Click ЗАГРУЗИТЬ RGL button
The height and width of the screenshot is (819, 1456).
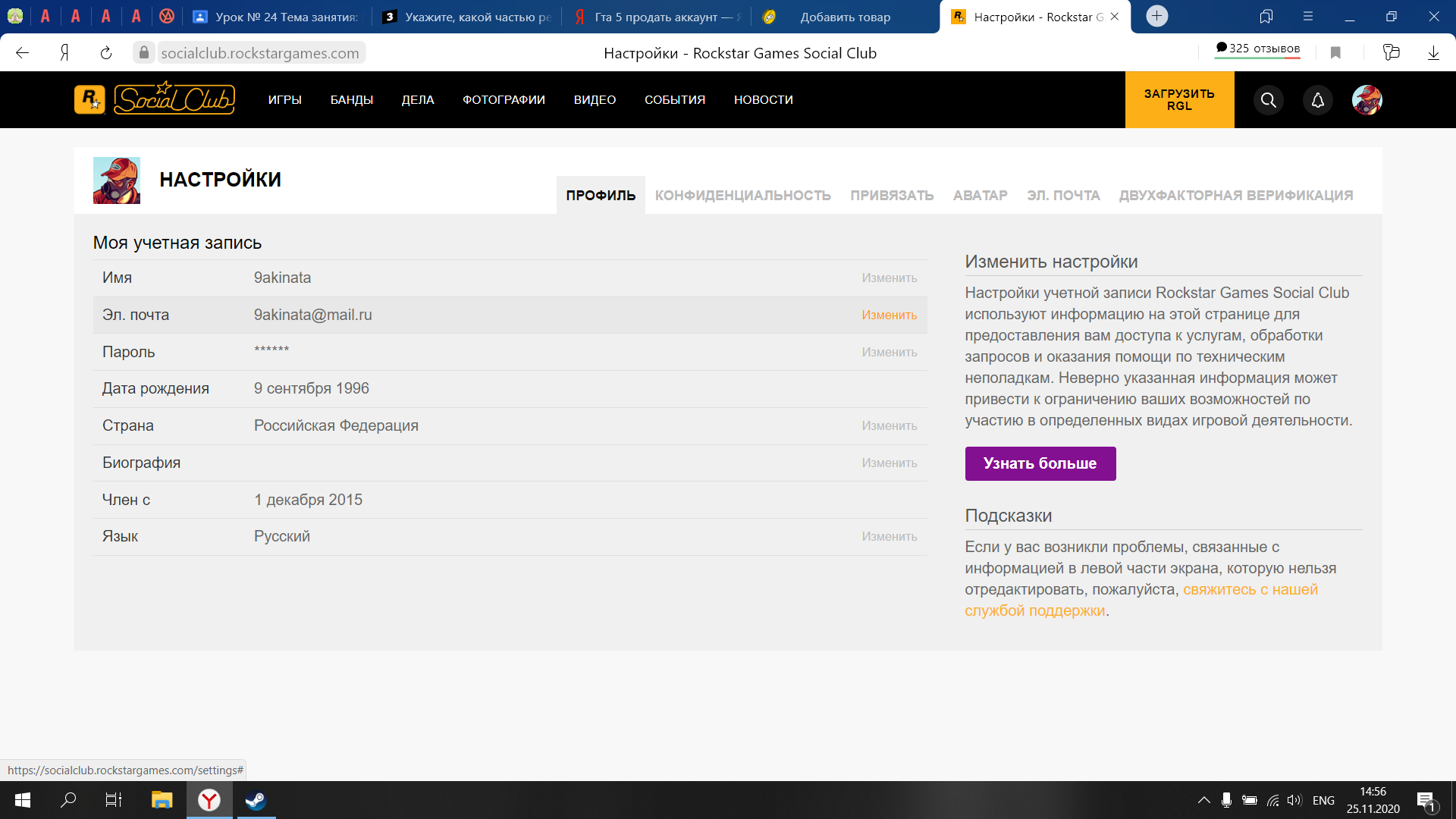pos(1179,99)
